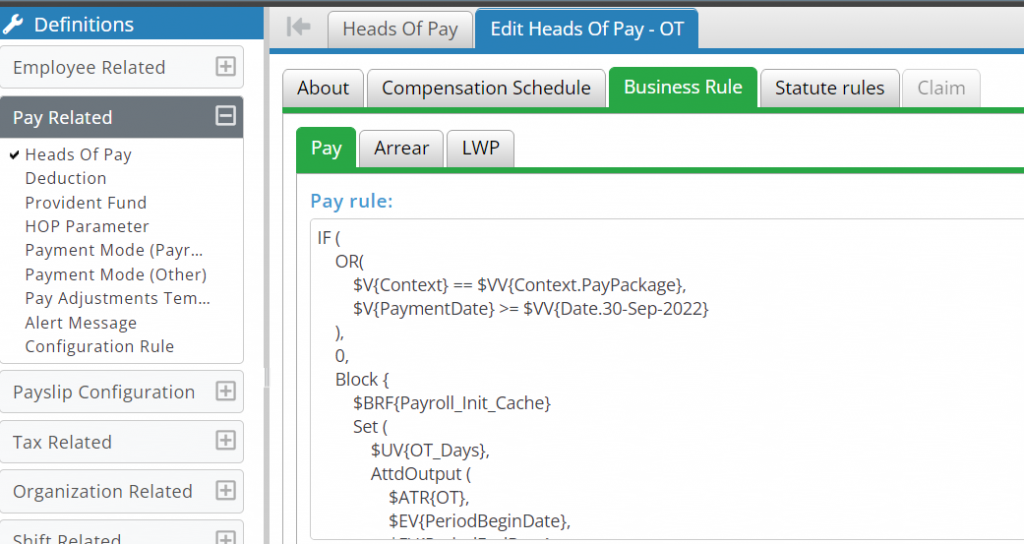Switch to the Arrear sub-tab

(401, 149)
